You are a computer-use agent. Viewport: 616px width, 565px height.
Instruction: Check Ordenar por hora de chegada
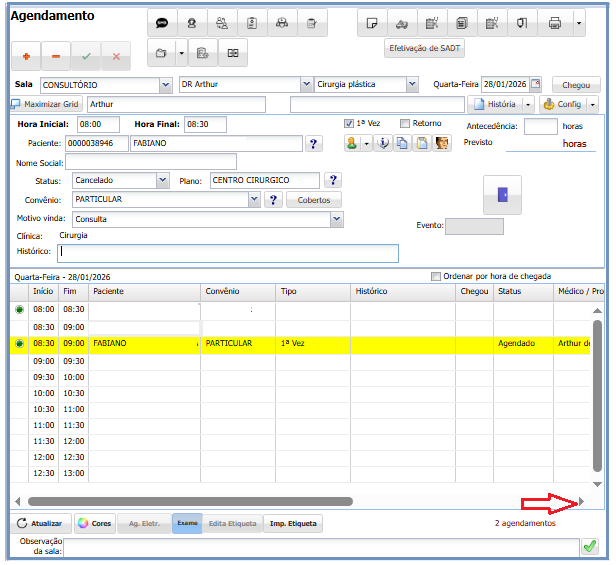click(435, 277)
